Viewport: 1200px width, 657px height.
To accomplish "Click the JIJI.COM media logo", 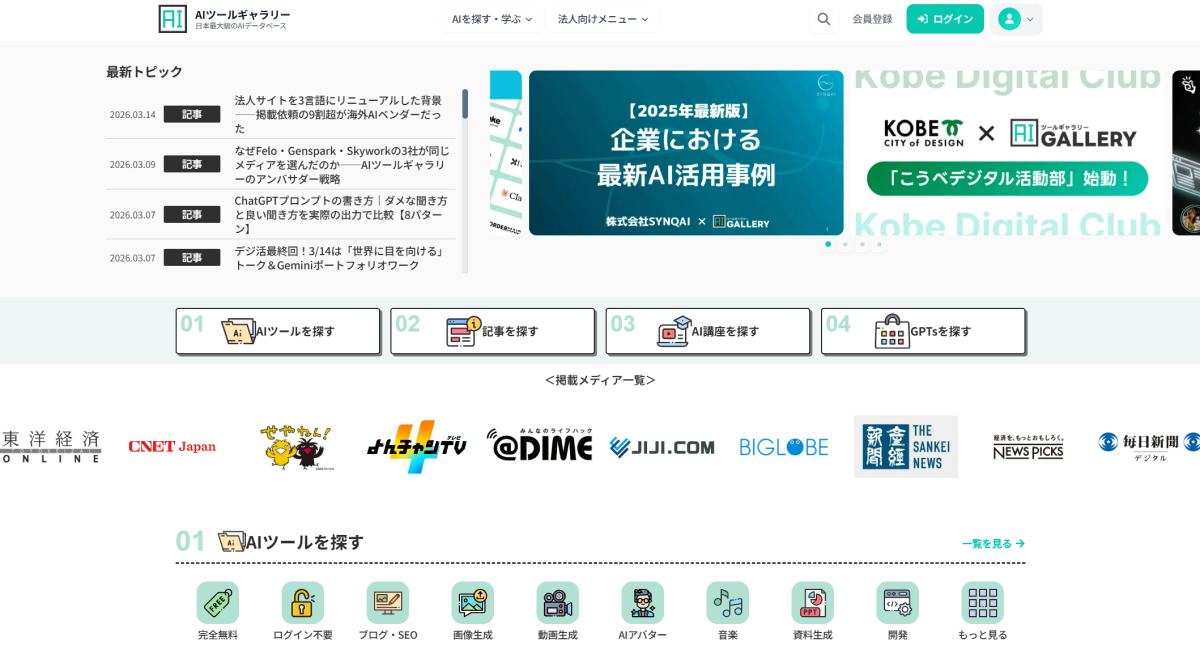I will click(662, 447).
